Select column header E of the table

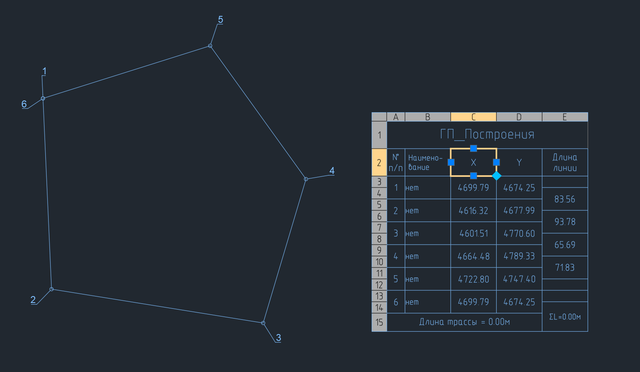565,117
